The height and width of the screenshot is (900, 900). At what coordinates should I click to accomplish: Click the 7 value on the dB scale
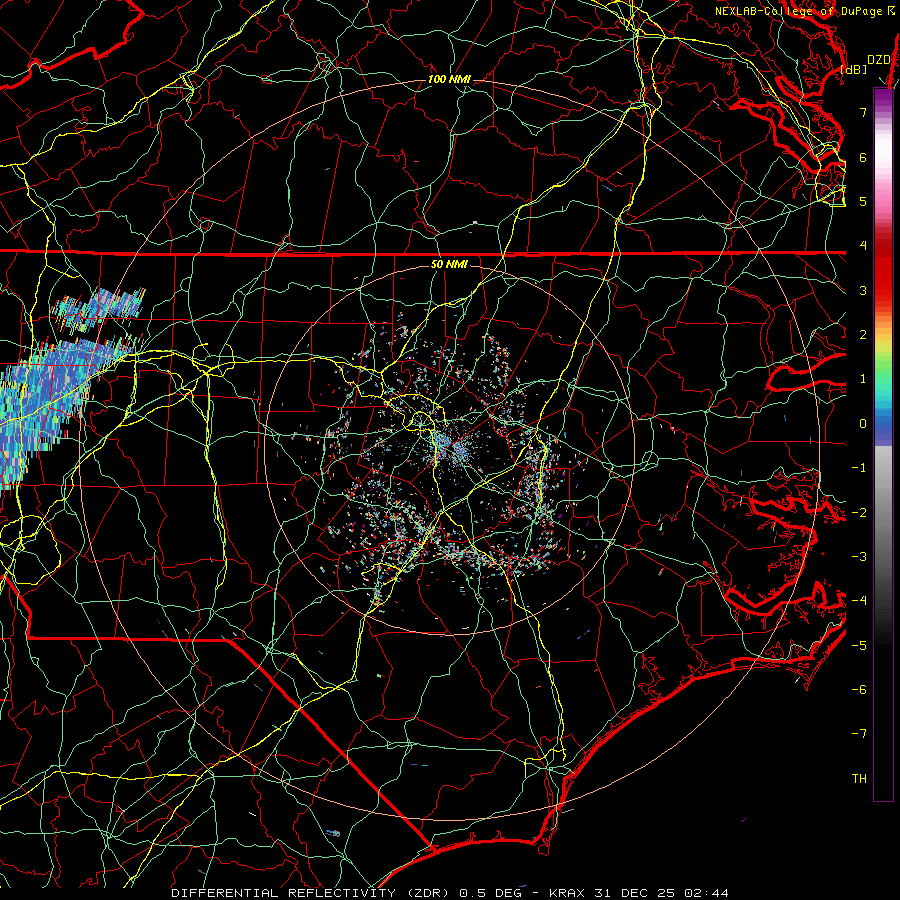(863, 112)
